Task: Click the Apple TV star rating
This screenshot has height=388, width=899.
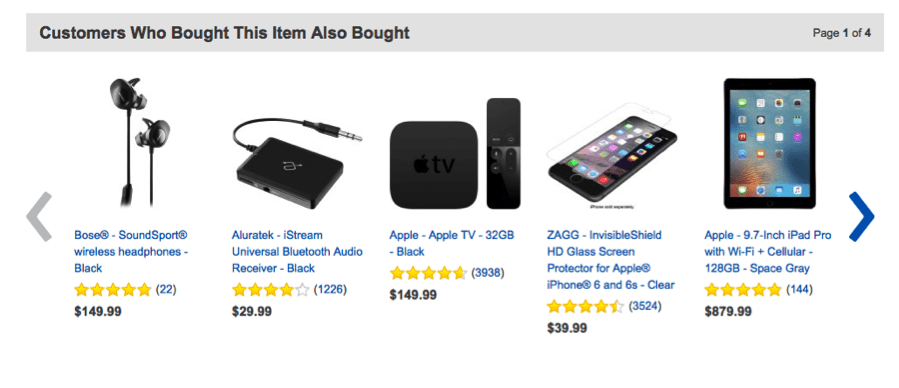Action: (428, 273)
